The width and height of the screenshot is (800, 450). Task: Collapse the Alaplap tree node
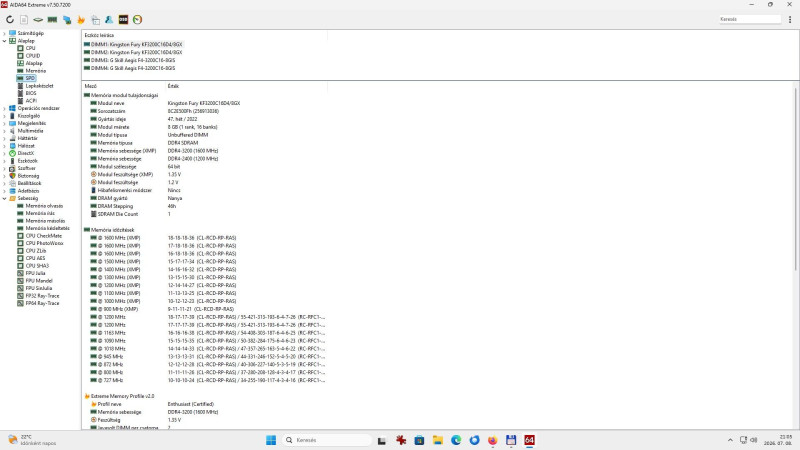[x=5, y=41]
